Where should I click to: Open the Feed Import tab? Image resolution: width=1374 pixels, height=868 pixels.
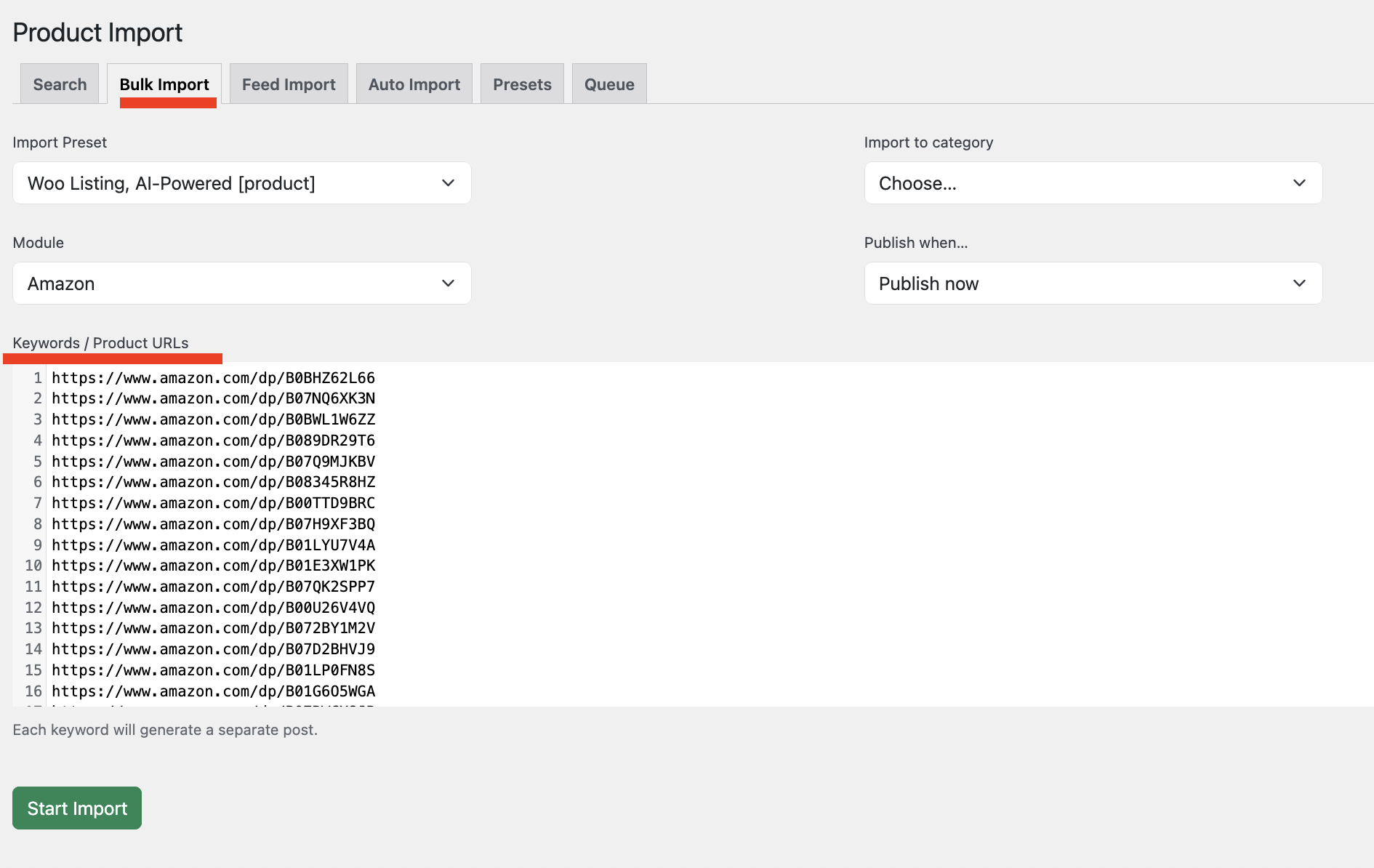289,84
